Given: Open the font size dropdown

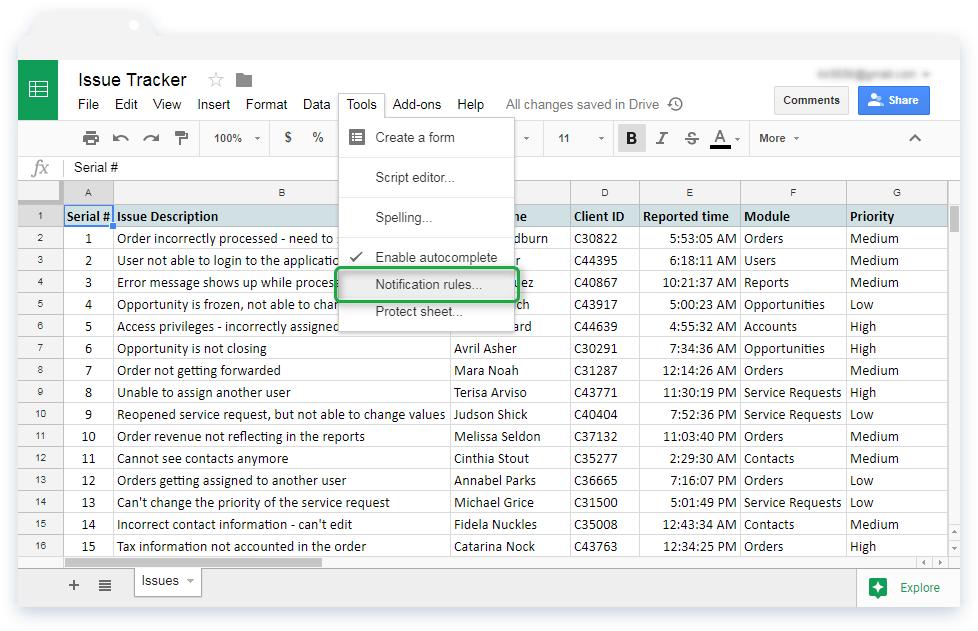Looking at the screenshot, I should (x=585, y=138).
